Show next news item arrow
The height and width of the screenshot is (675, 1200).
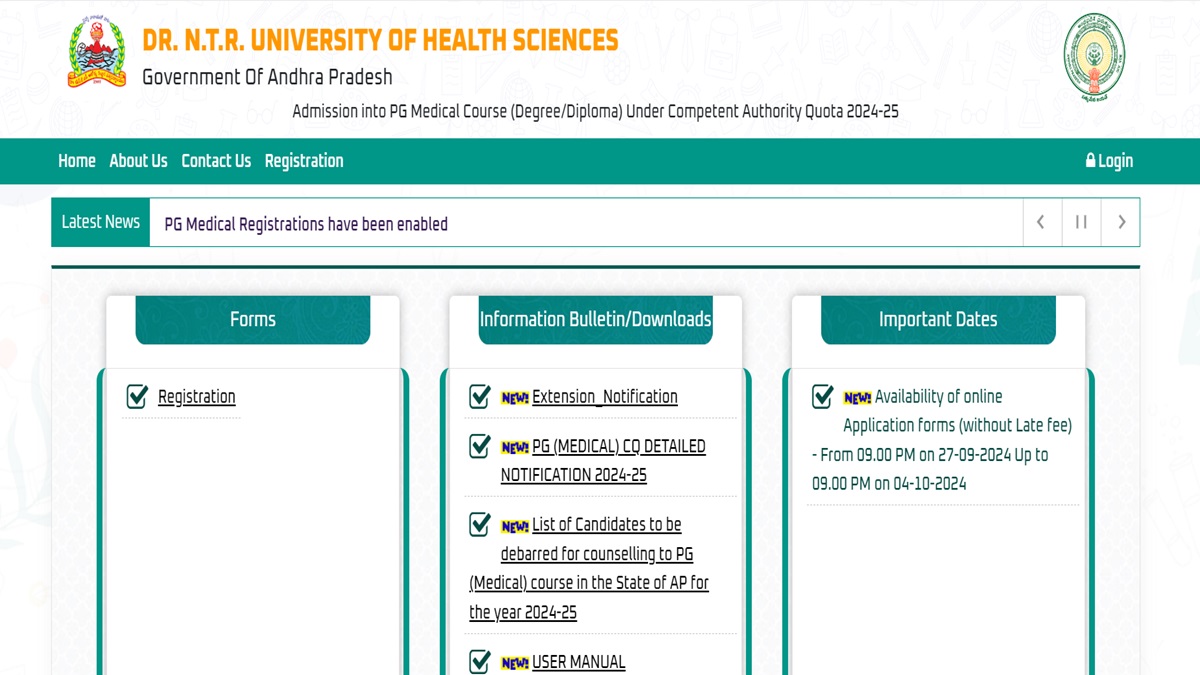coord(1121,222)
